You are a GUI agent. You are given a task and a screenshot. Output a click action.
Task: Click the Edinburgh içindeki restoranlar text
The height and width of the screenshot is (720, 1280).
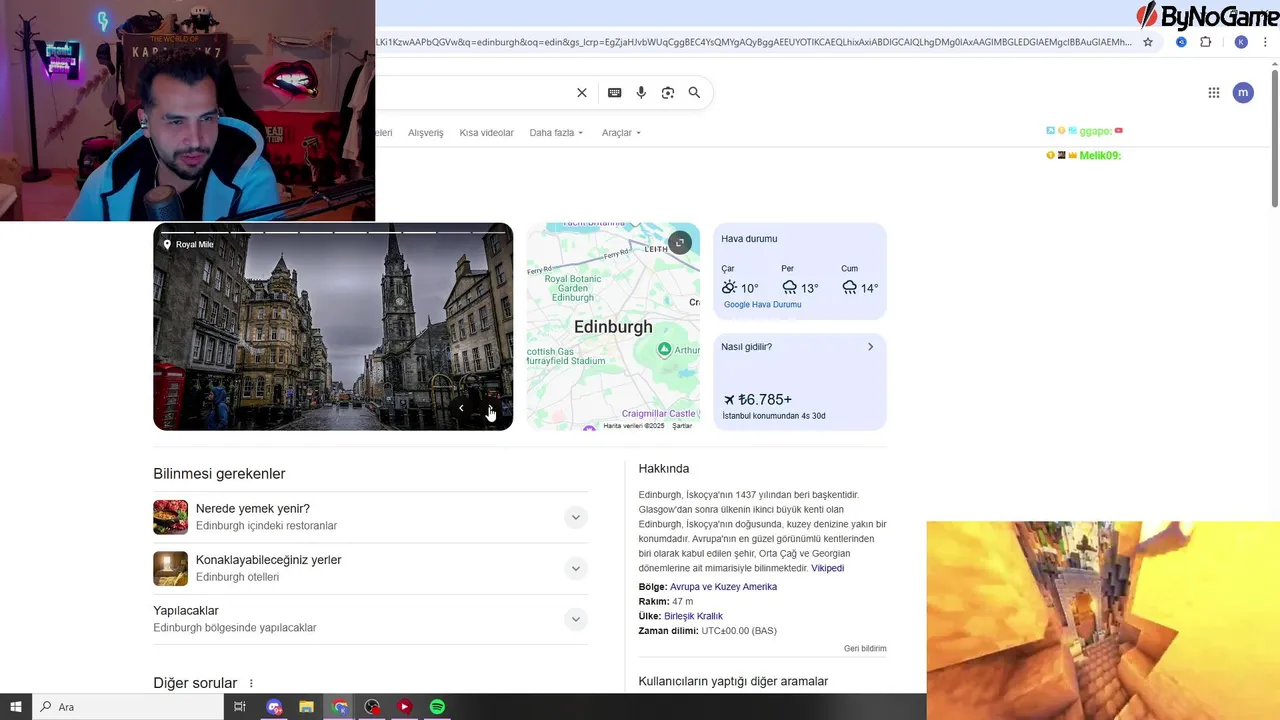[x=266, y=526]
